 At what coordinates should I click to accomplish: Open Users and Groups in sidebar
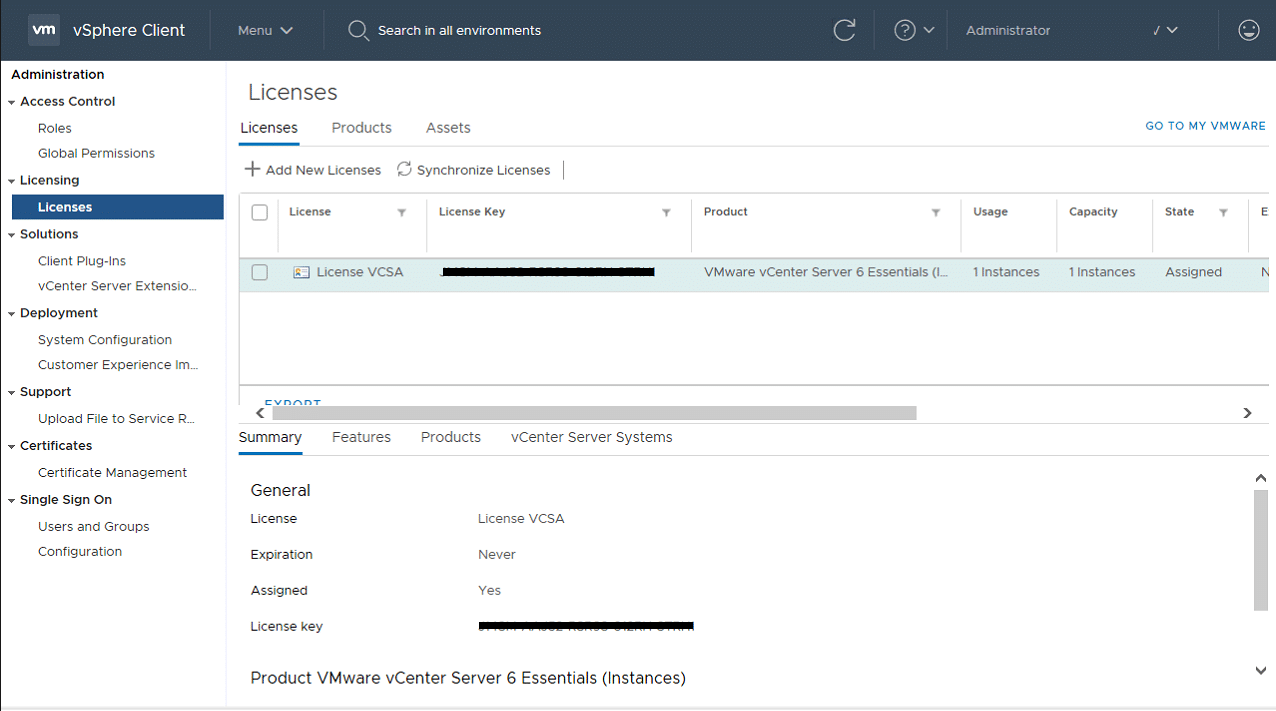coord(93,527)
